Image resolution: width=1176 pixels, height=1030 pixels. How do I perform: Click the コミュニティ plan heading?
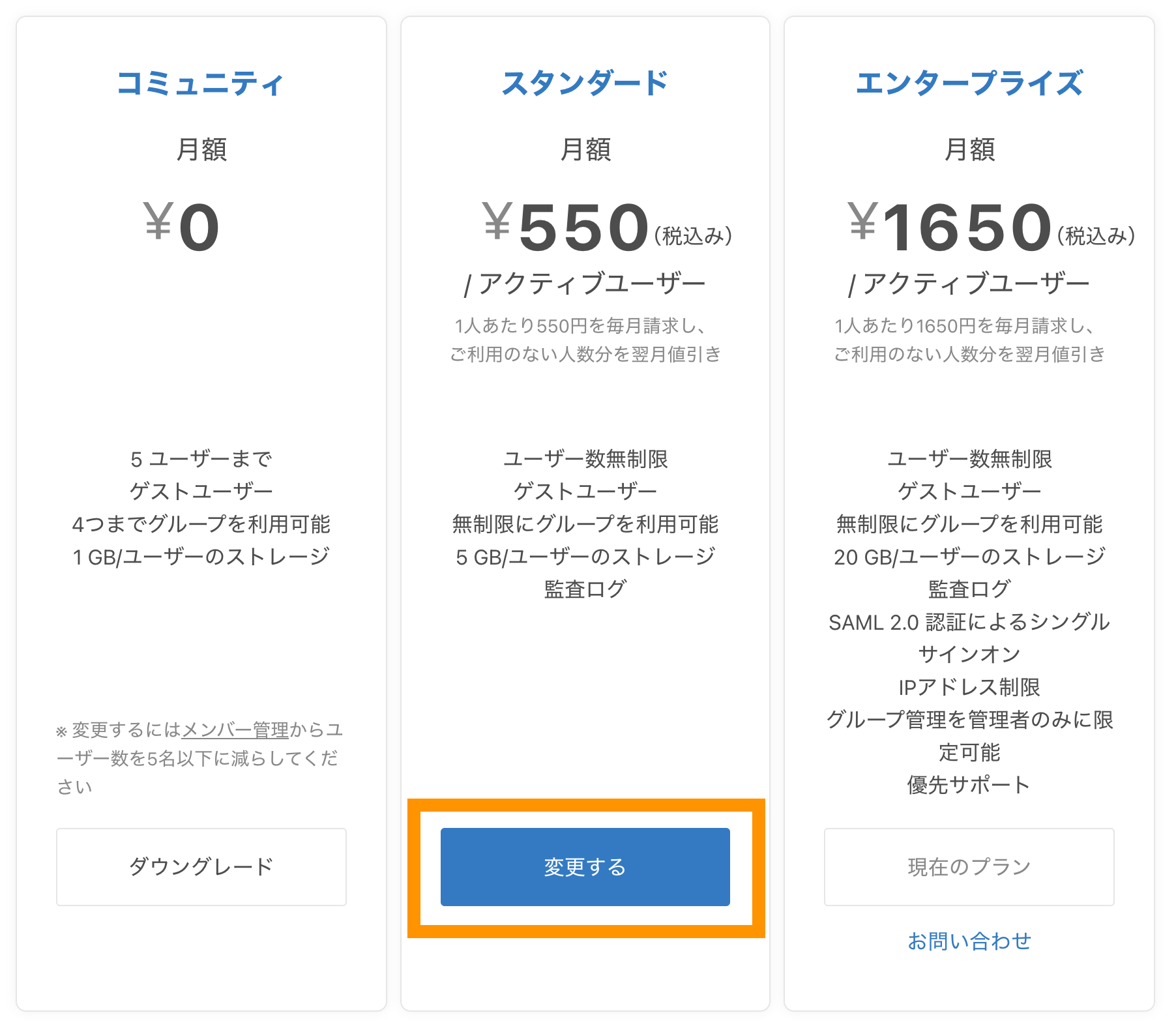pyautogui.click(x=201, y=83)
